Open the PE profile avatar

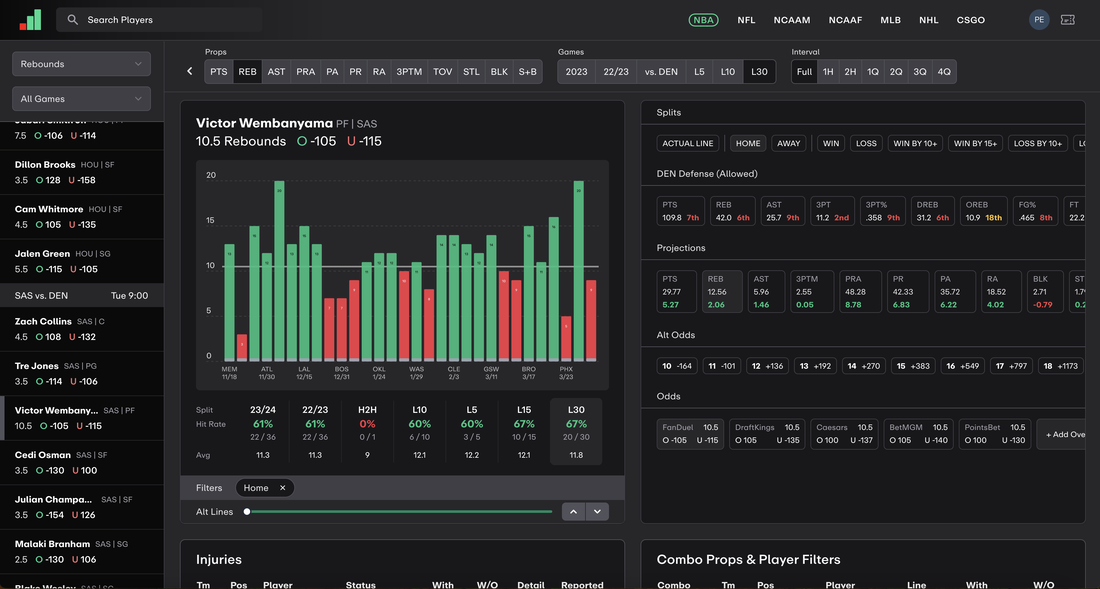[x=1039, y=20]
